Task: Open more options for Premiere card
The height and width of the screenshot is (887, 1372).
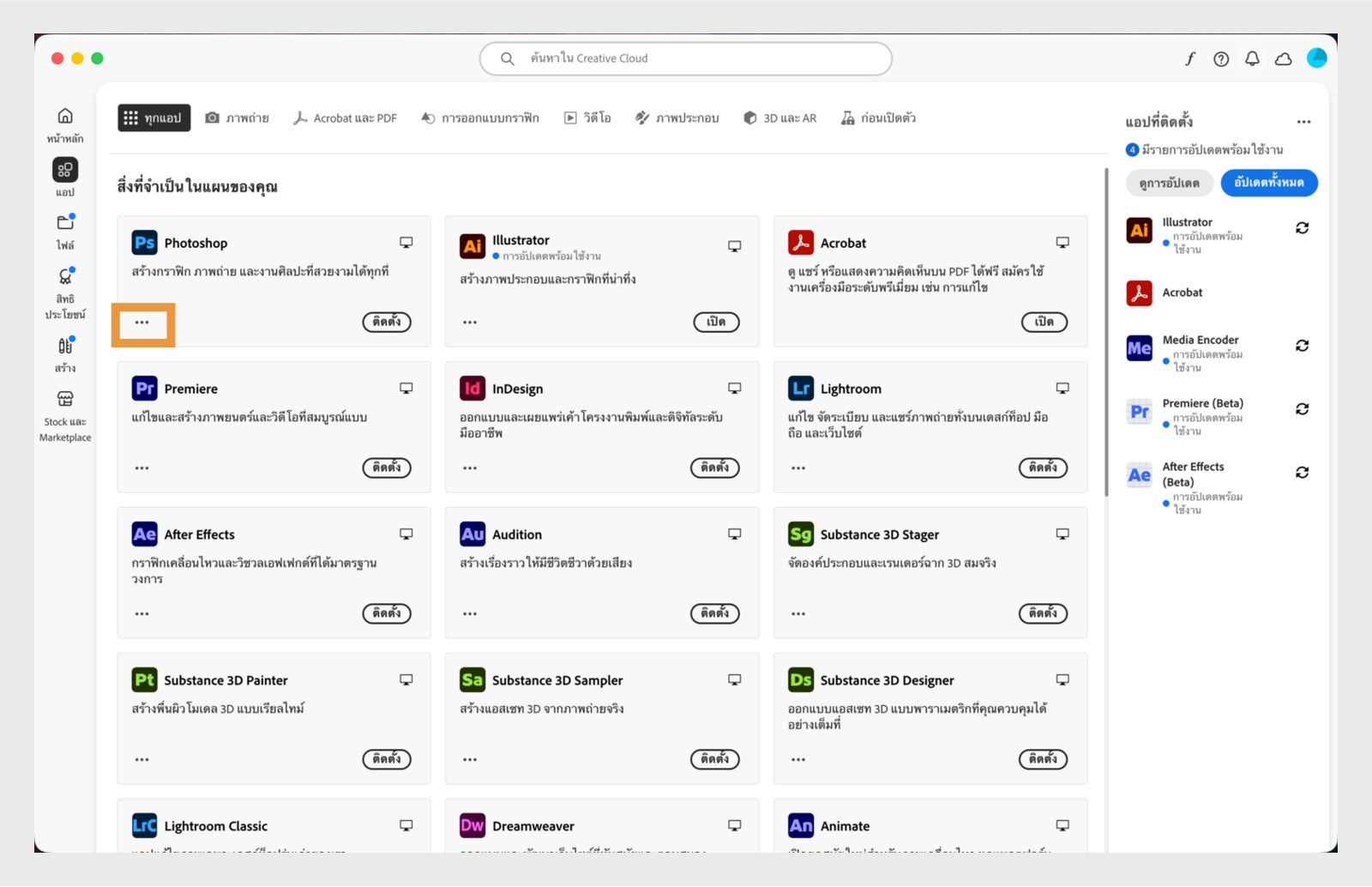Action: tap(142, 468)
